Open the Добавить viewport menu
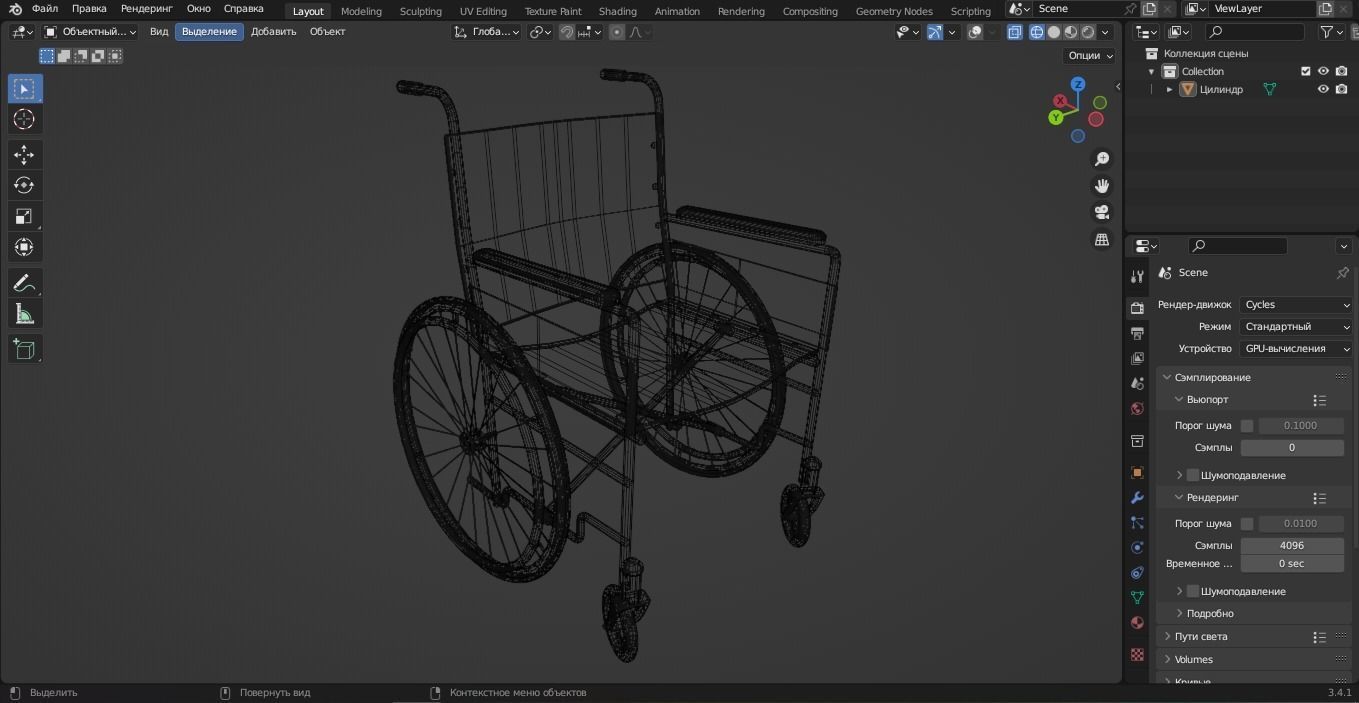 pyautogui.click(x=273, y=32)
